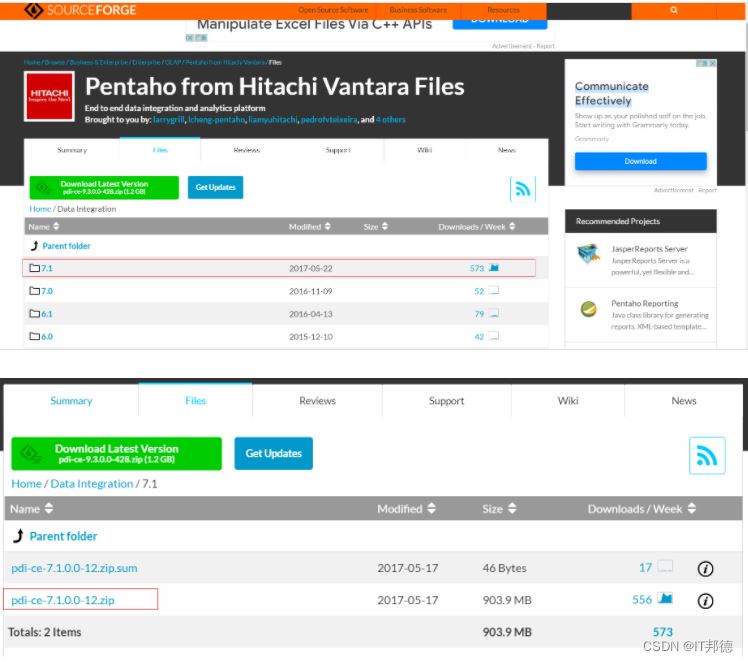
Task: Open the Open Source Software menu
Action: 333,10
